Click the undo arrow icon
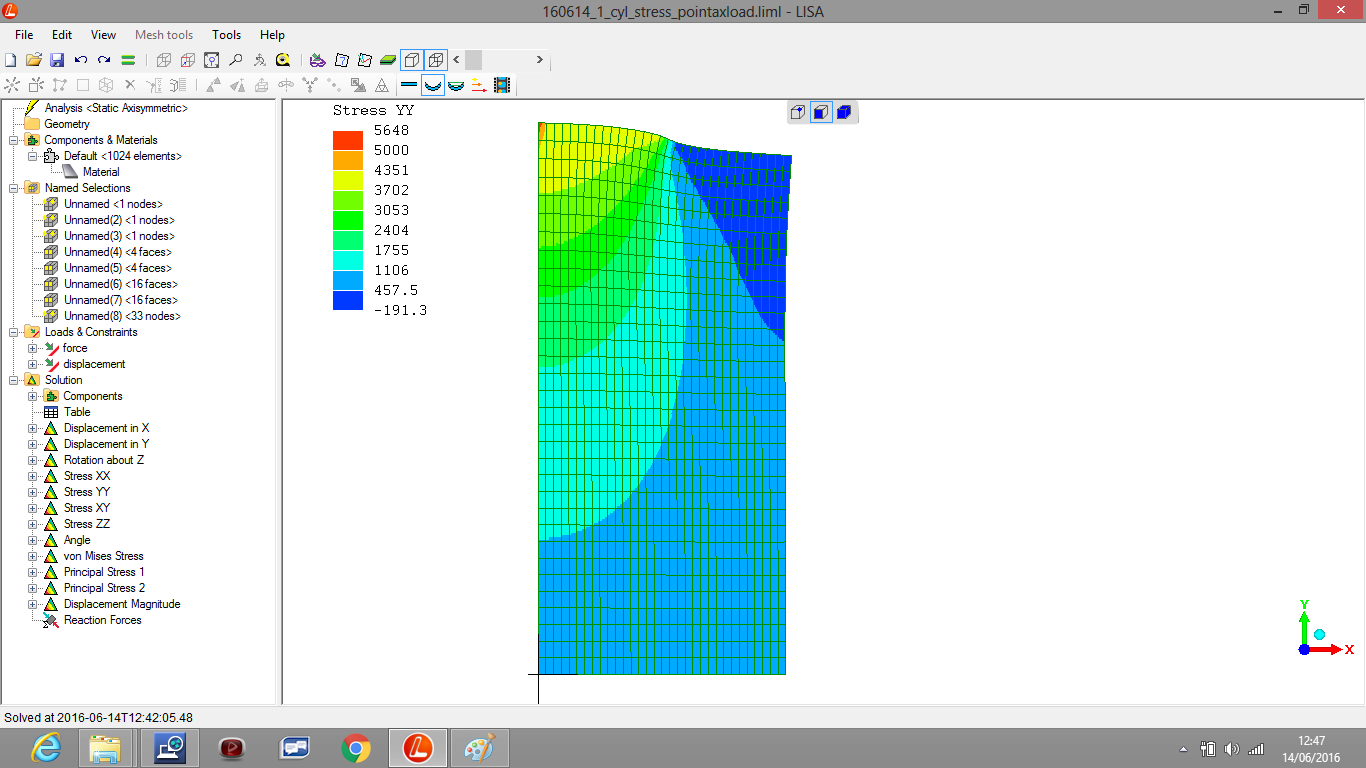 click(x=81, y=60)
